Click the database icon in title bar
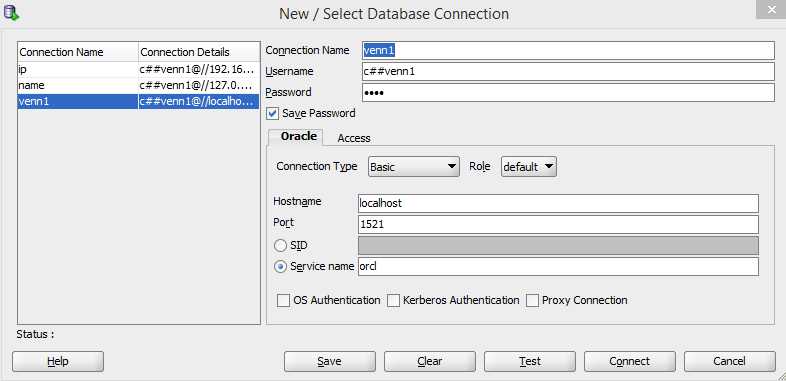Screen dimensions: 786x381 pos(11,12)
